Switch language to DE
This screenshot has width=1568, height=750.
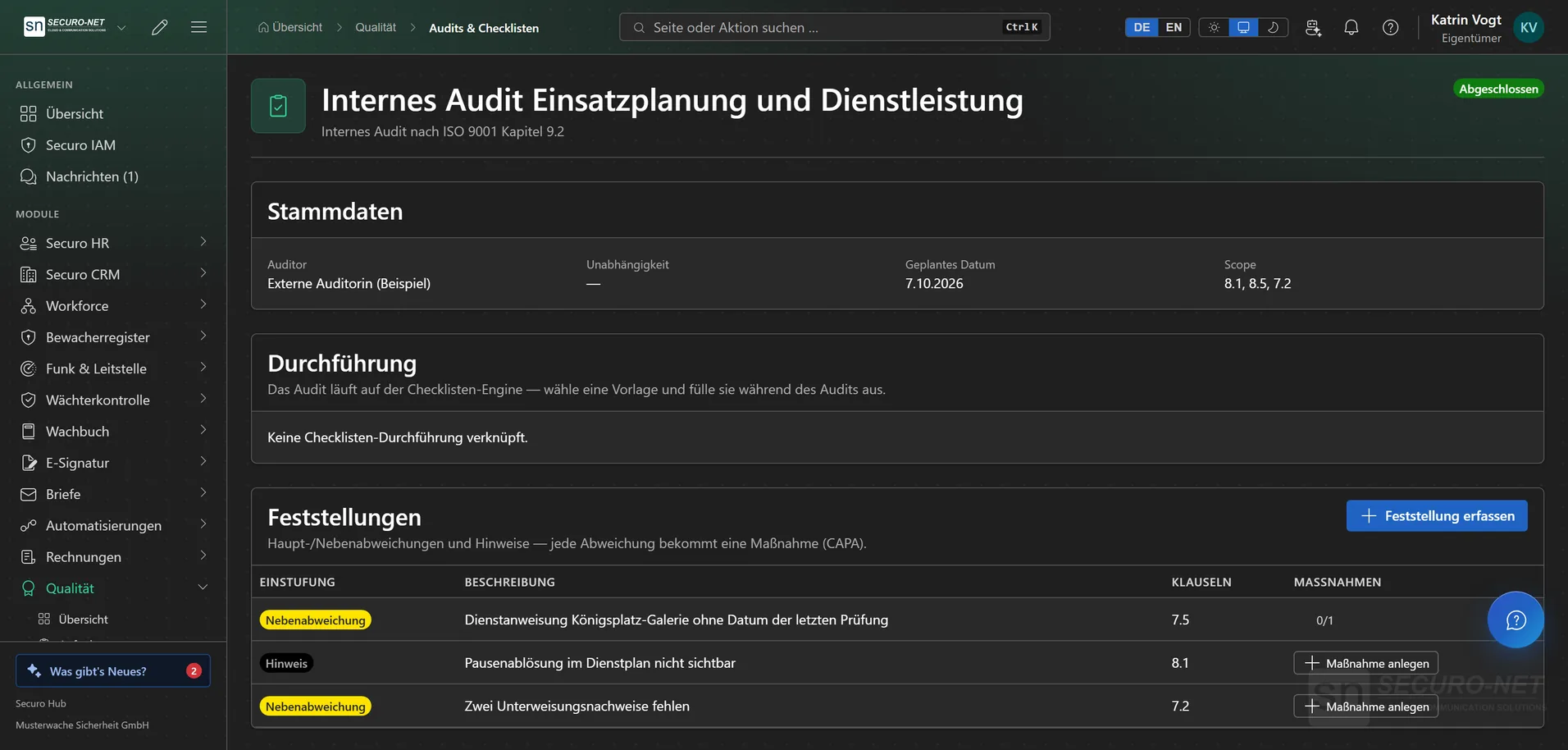click(1142, 27)
